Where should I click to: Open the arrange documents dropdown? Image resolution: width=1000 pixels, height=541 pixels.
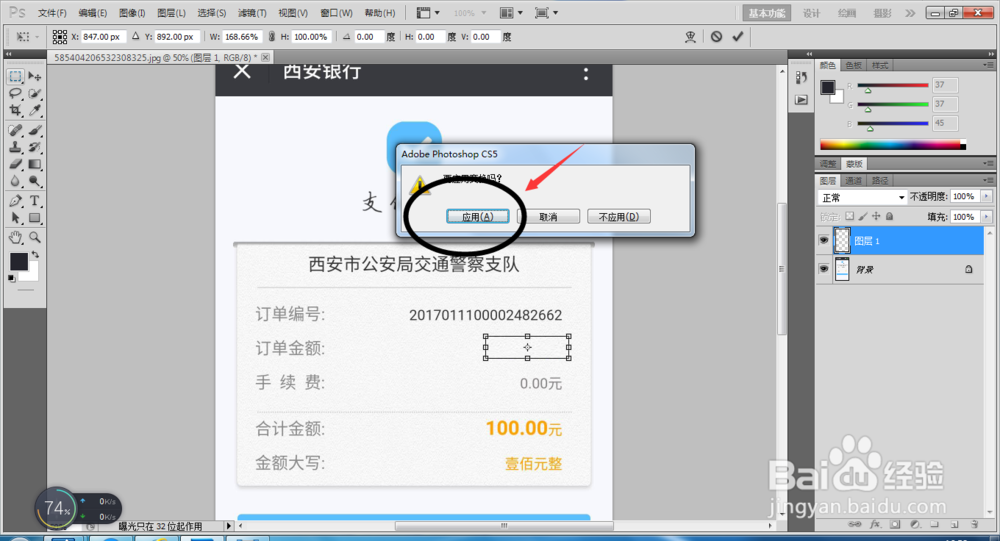511,13
